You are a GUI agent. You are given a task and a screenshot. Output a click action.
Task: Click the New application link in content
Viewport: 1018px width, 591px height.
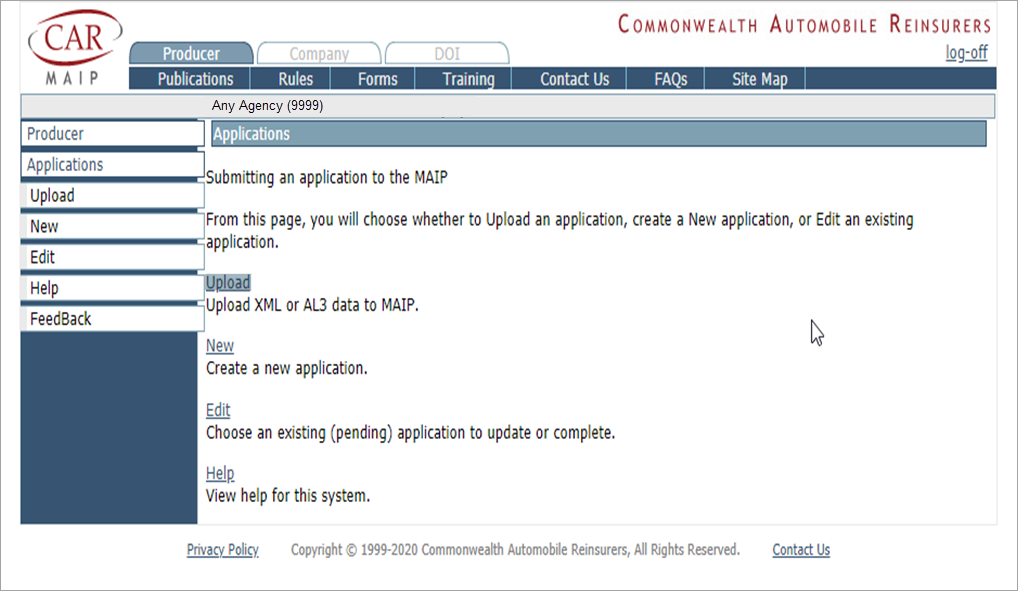click(220, 346)
